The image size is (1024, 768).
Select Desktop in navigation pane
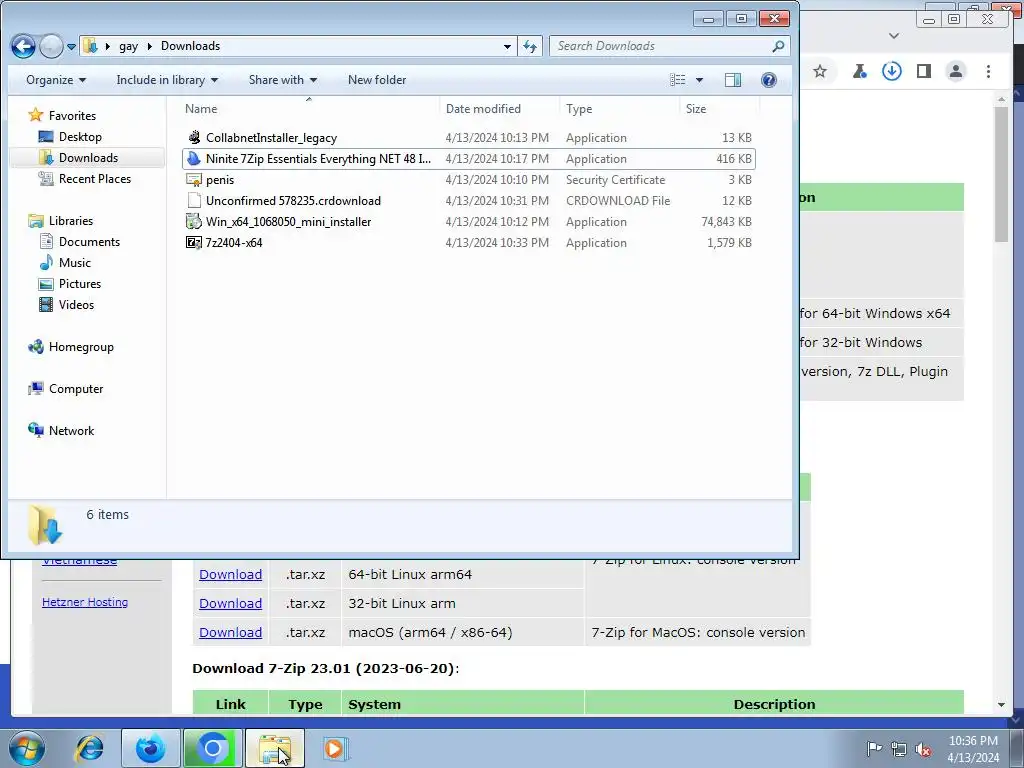pyautogui.click(x=80, y=136)
